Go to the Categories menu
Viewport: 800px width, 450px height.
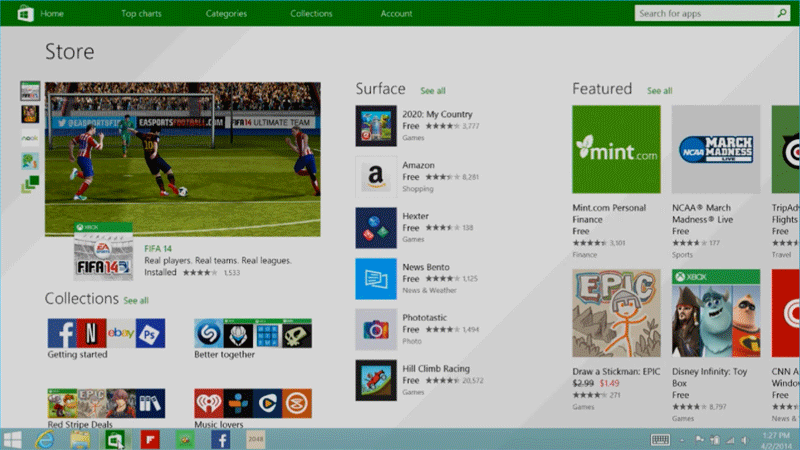tap(227, 14)
